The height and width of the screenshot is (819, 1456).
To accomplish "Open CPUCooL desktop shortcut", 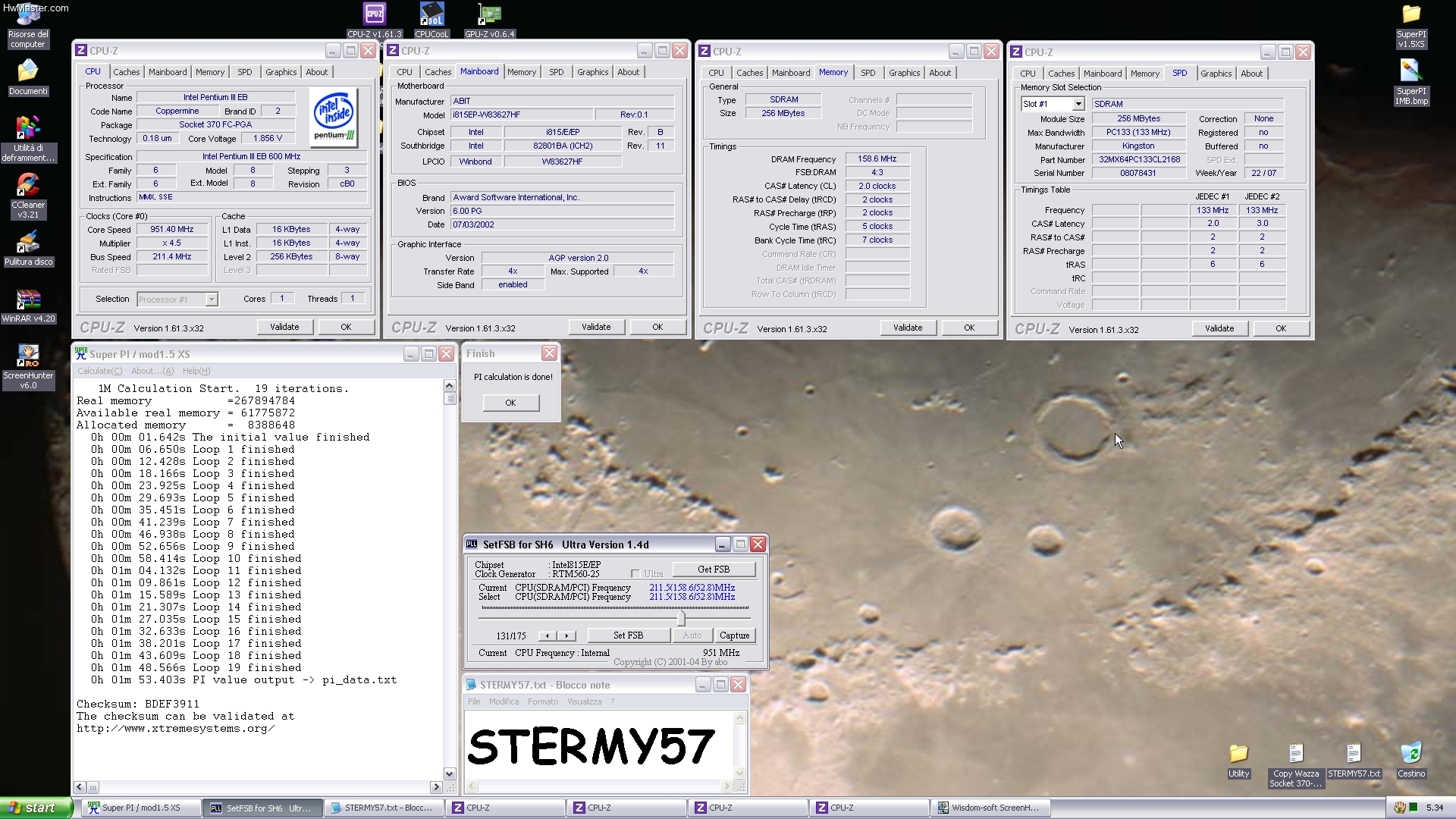I will coord(431,20).
